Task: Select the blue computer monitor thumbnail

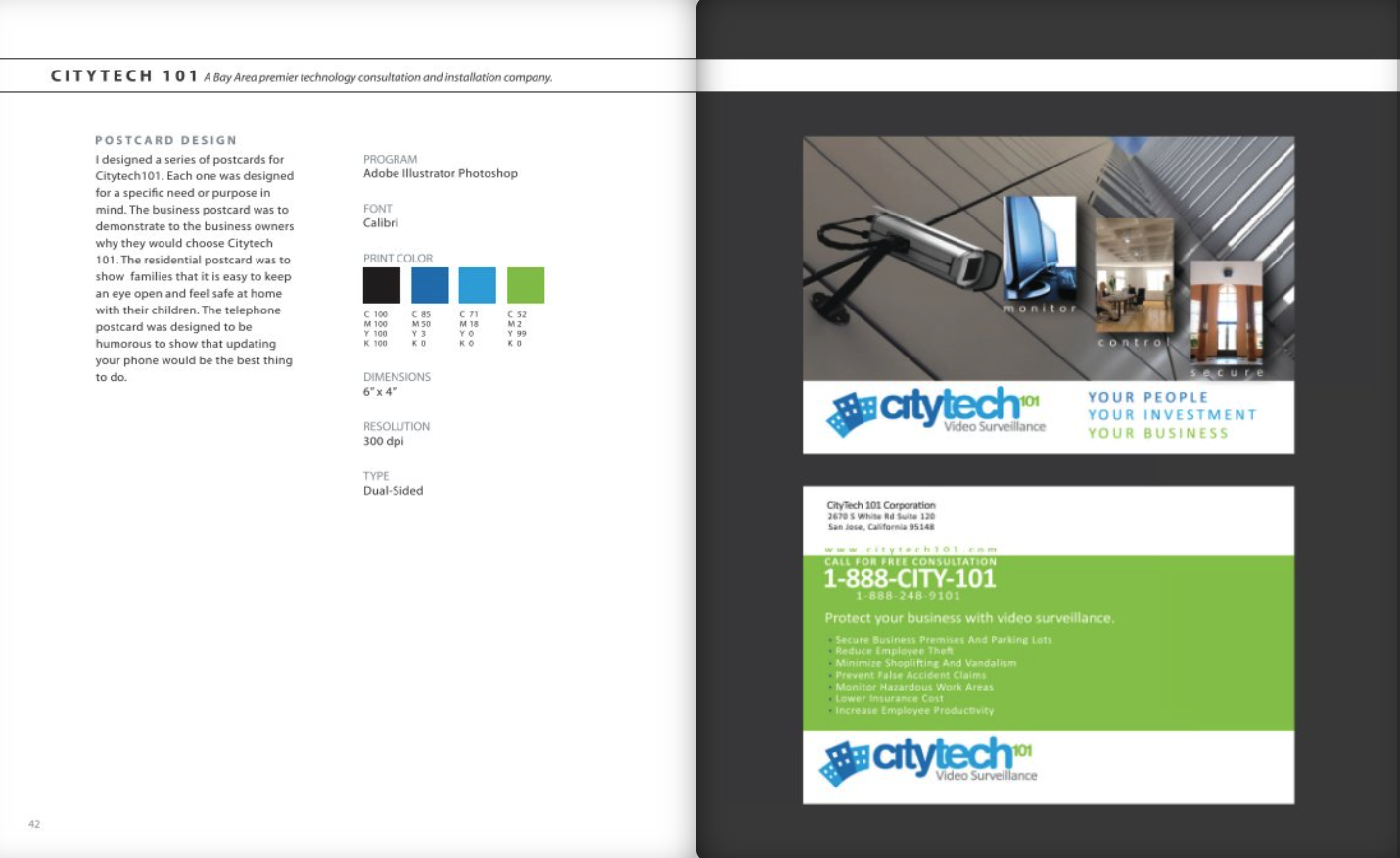Action: click(1040, 248)
